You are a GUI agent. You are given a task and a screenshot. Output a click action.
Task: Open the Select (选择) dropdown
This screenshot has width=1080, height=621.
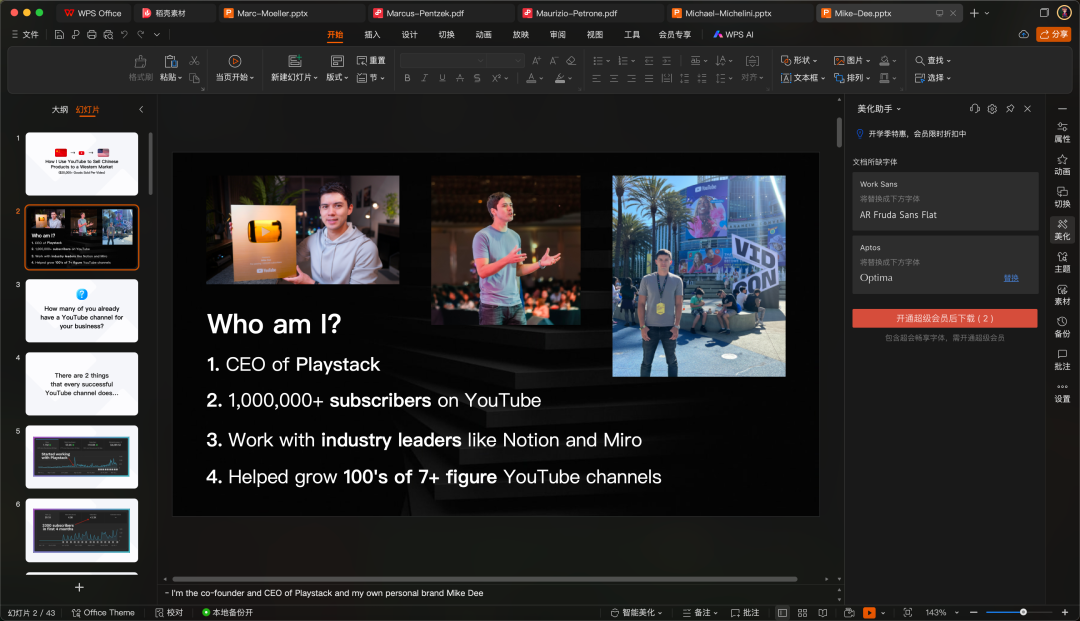pyautogui.click(x=933, y=78)
